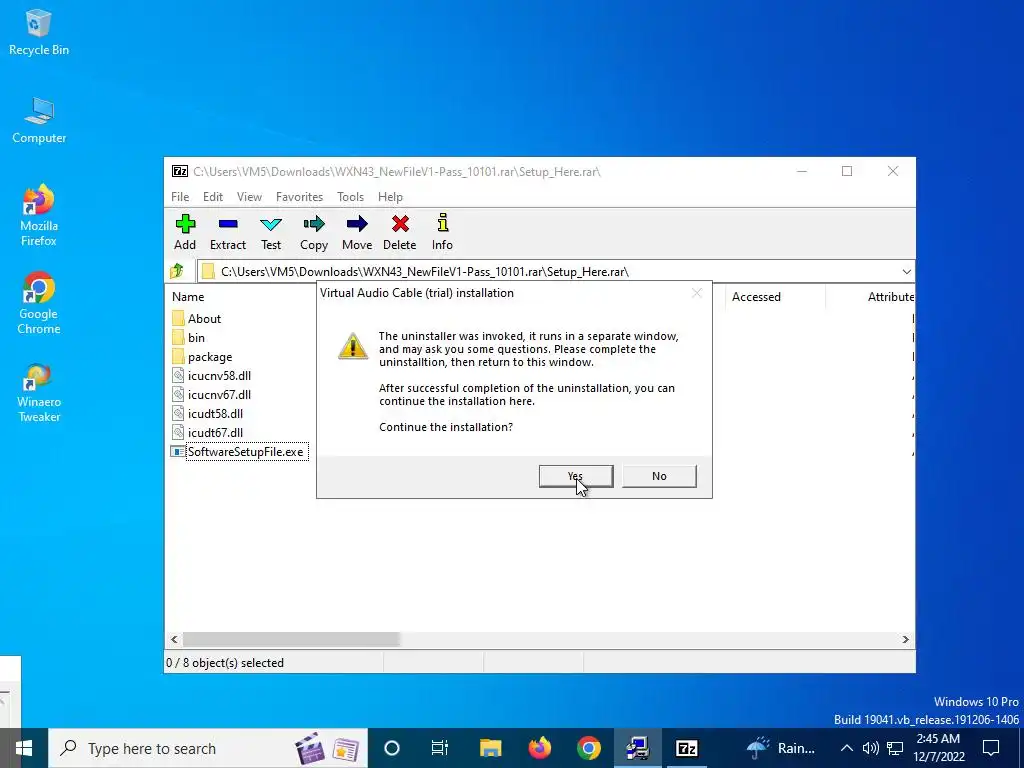Viewport: 1024px width, 768px height.
Task: Open Chrome from the taskbar
Action: click(x=588, y=748)
